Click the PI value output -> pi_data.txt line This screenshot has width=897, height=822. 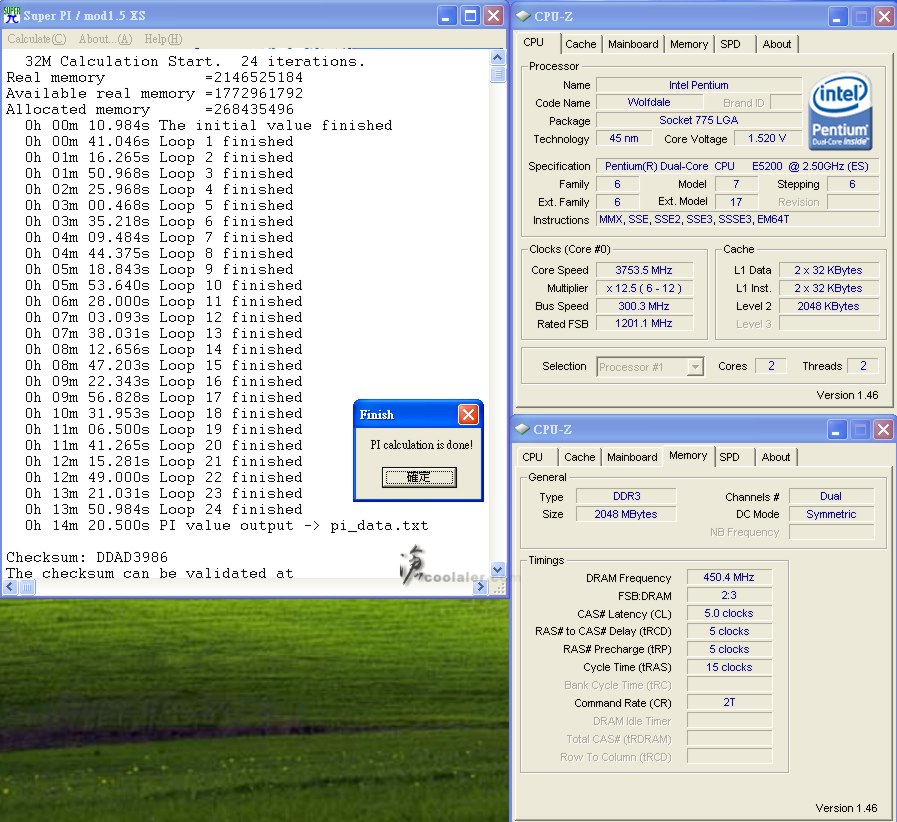click(227, 525)
